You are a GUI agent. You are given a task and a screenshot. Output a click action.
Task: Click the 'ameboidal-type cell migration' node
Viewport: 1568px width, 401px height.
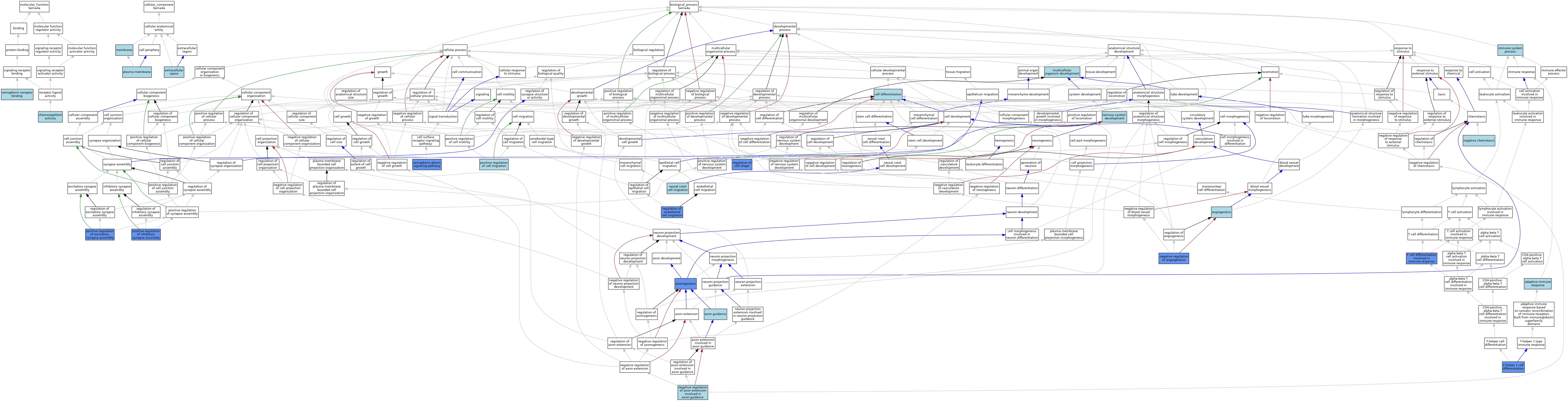(x=542, y=141)
